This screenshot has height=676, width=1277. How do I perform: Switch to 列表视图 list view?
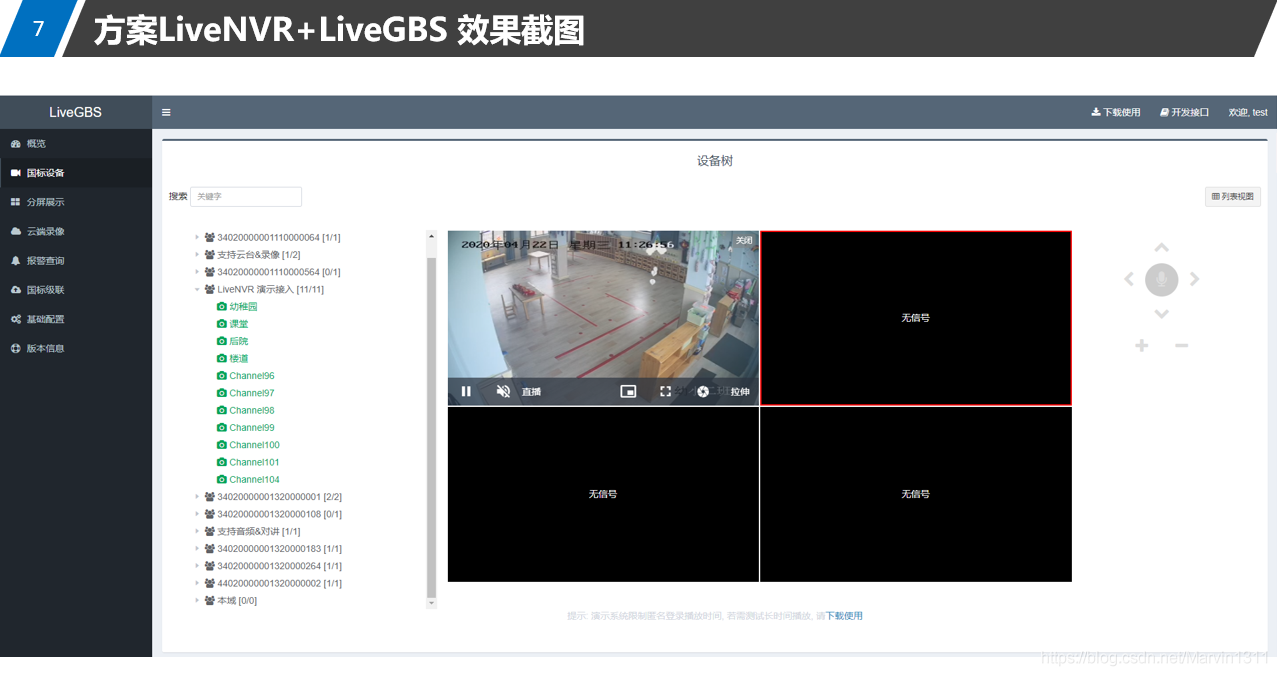pos(1233,197)
